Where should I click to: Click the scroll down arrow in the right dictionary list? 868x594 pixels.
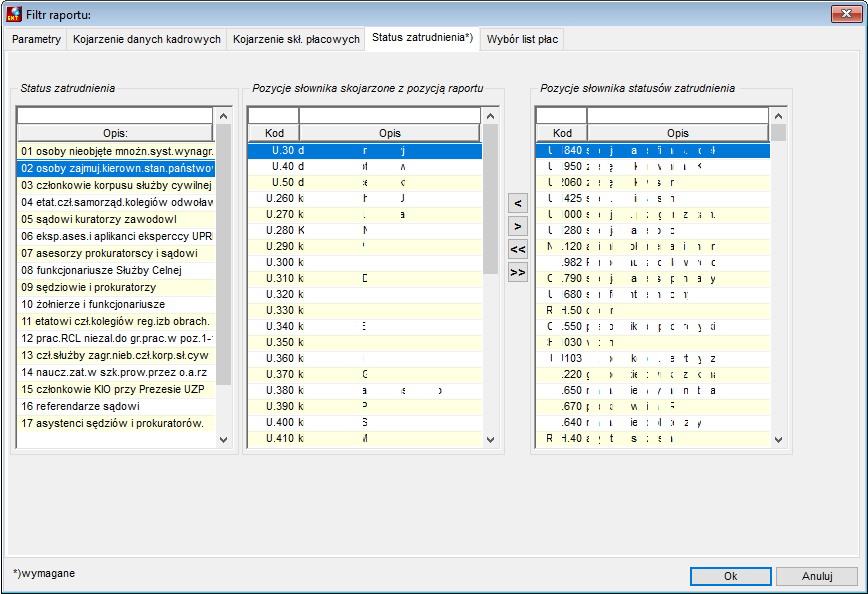click(x=778, y=440)
